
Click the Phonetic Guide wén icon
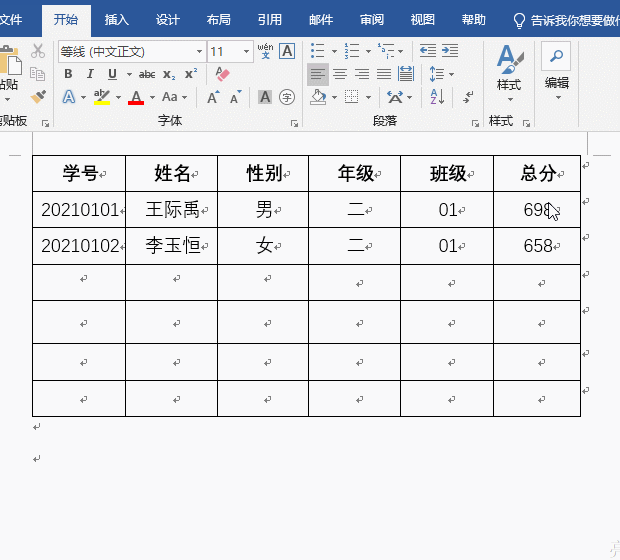(265, 51)
